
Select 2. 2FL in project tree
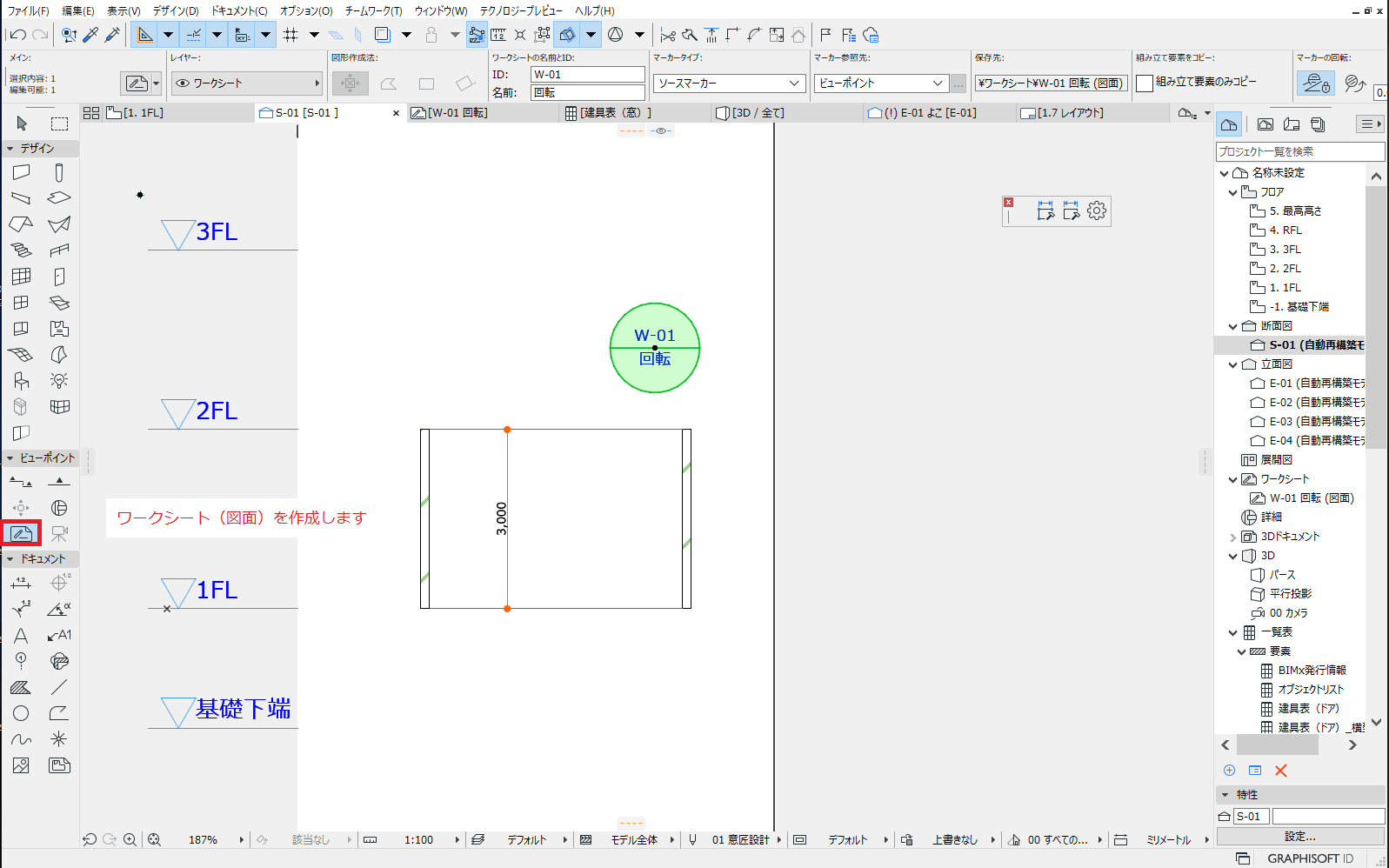coord(1285,269)
